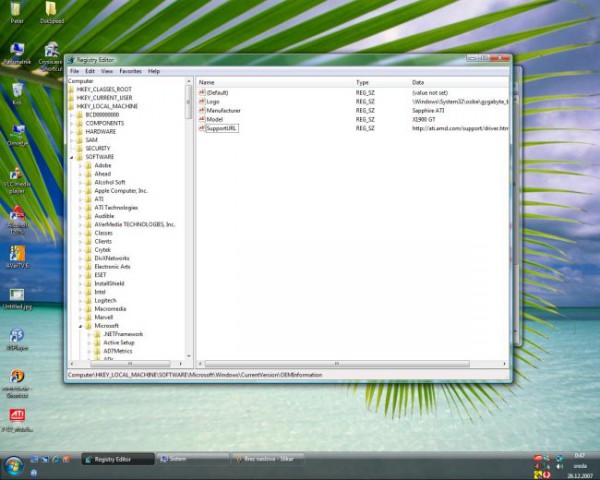Expand the .NETFramework key
The image size is (600, 480).
pos(89,334)
